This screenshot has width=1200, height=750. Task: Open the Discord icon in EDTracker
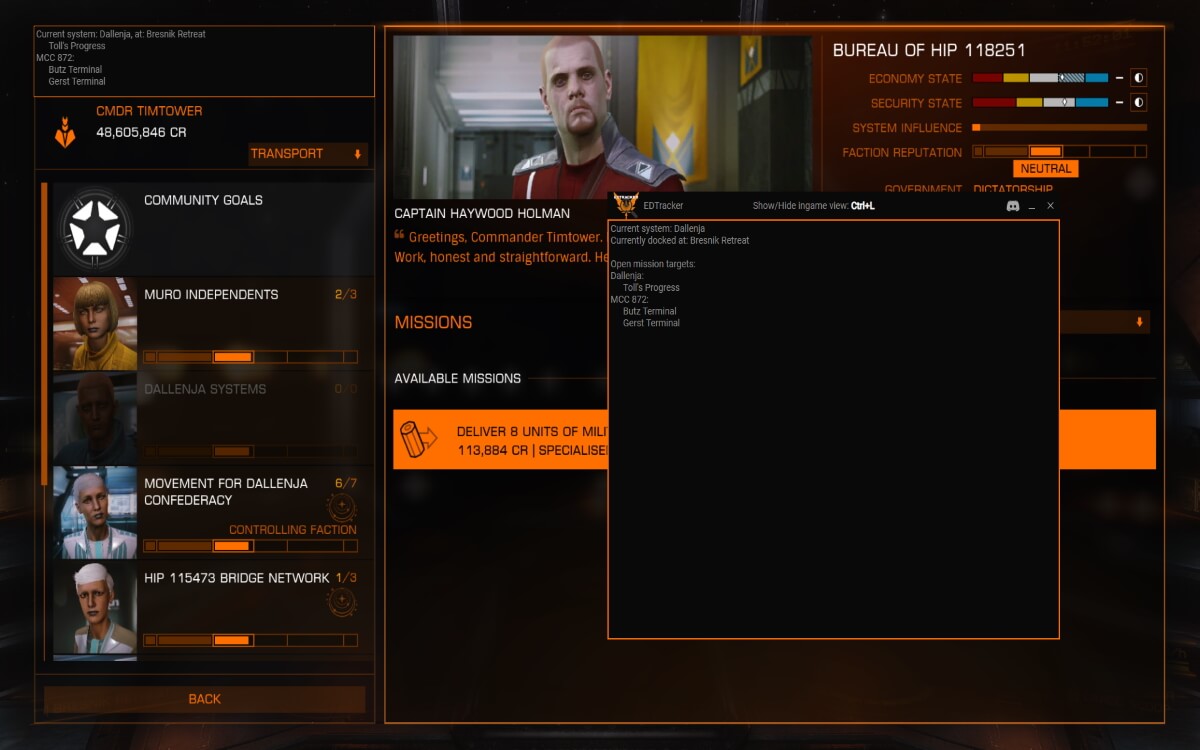pos(1012,206)
